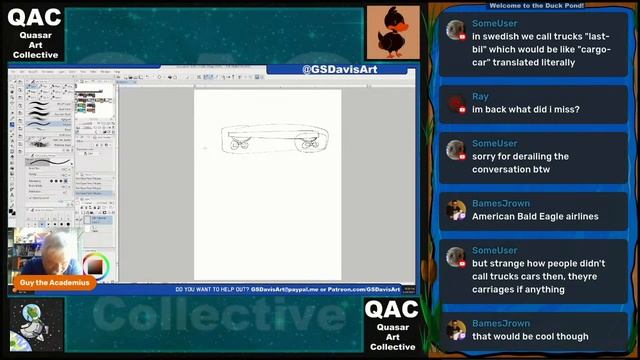The height and width of the screenshot is (360, 640).
Task: Open the Layer menu
Action: [x=62, y=72]
